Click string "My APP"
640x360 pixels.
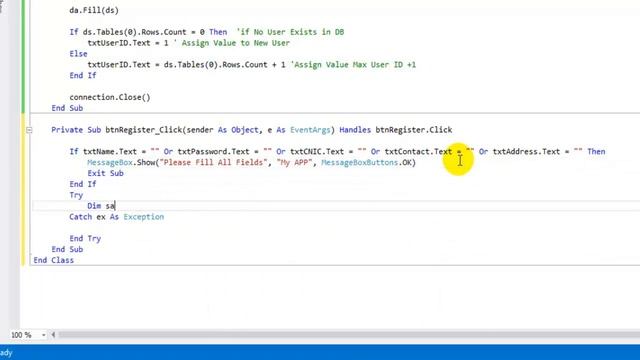[295, 162]
